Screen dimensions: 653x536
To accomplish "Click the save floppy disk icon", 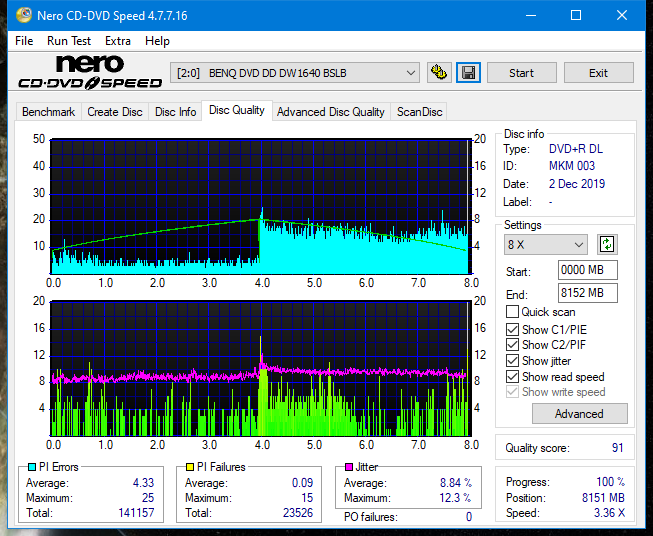I will click(x=469, y=73).
